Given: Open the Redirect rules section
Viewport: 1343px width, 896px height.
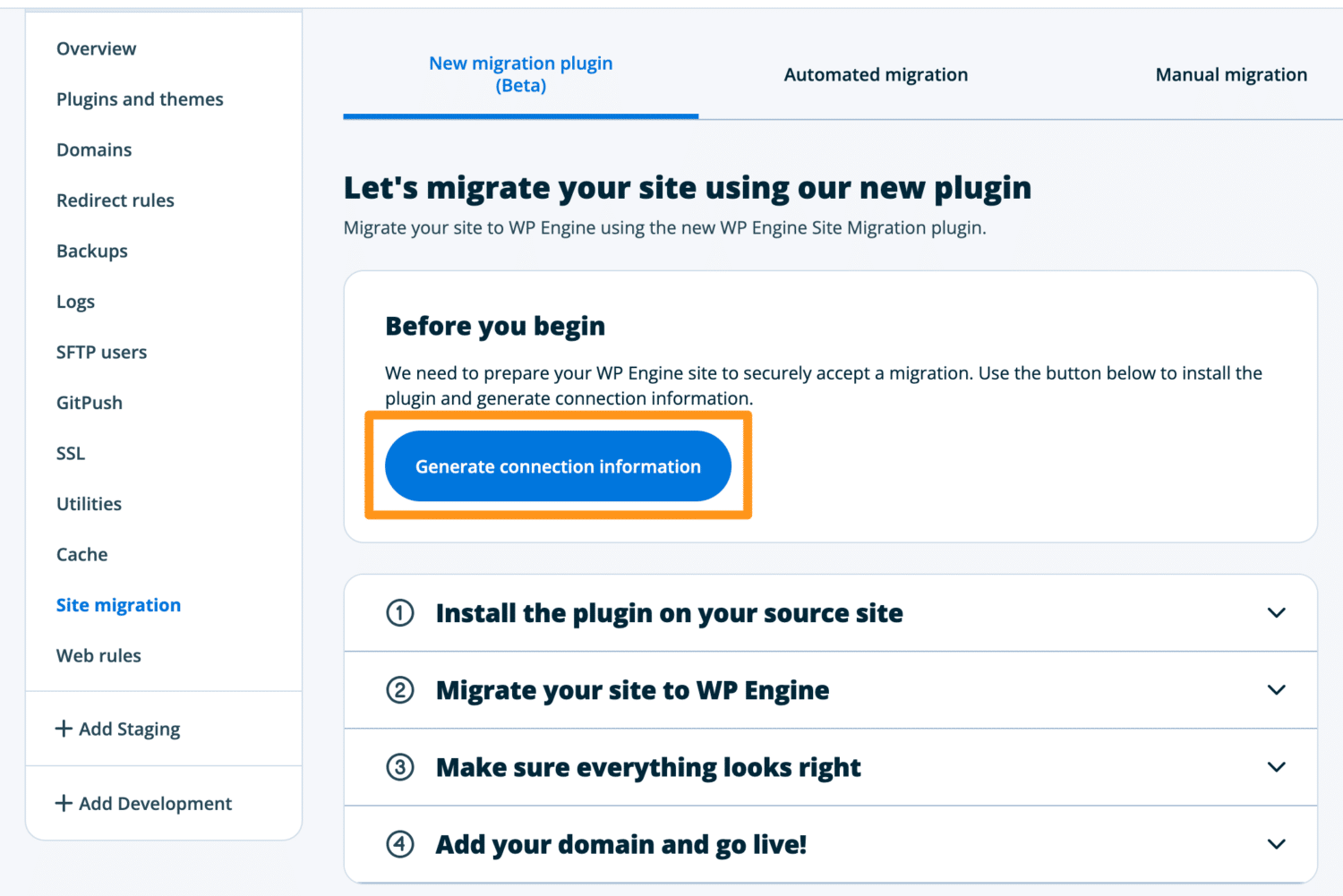Looking at the screenshot, I should 115,200.
